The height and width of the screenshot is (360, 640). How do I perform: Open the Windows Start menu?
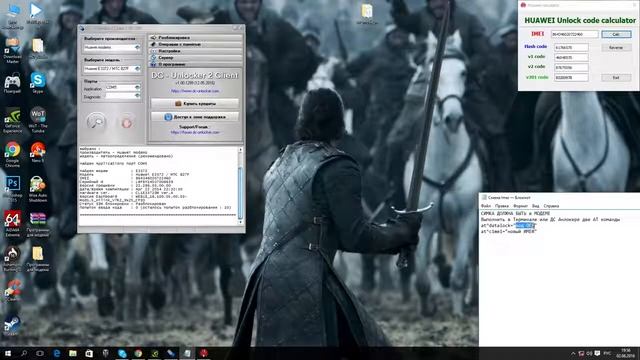pos(8,353)
